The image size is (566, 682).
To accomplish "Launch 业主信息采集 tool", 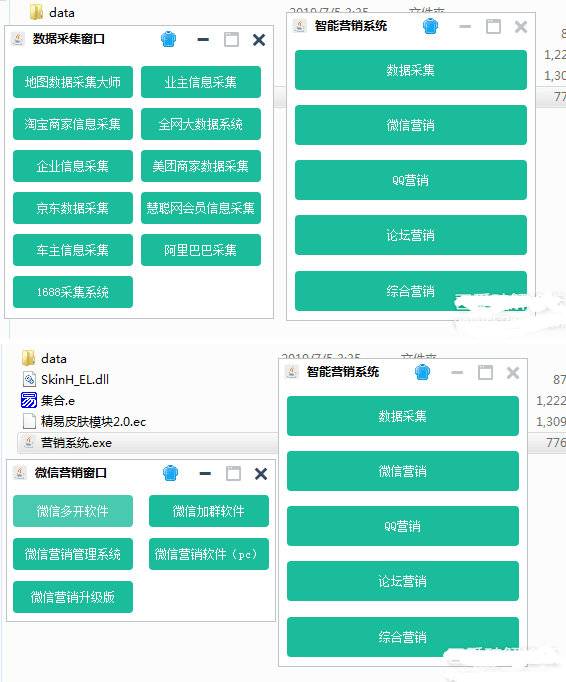I will coord(201,82).
